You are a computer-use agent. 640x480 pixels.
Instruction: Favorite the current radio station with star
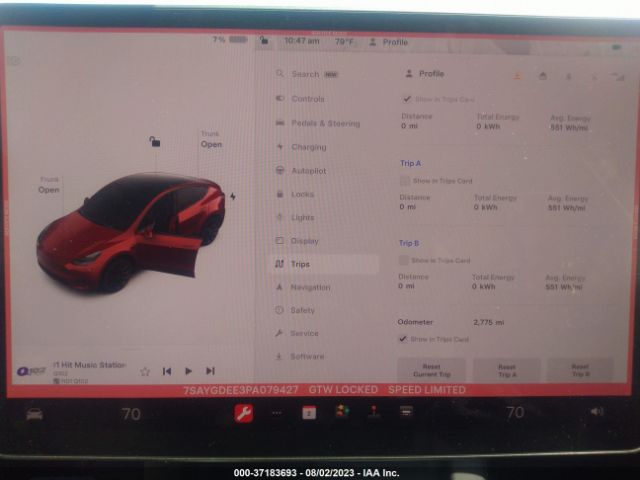click(x=145, y=371)
